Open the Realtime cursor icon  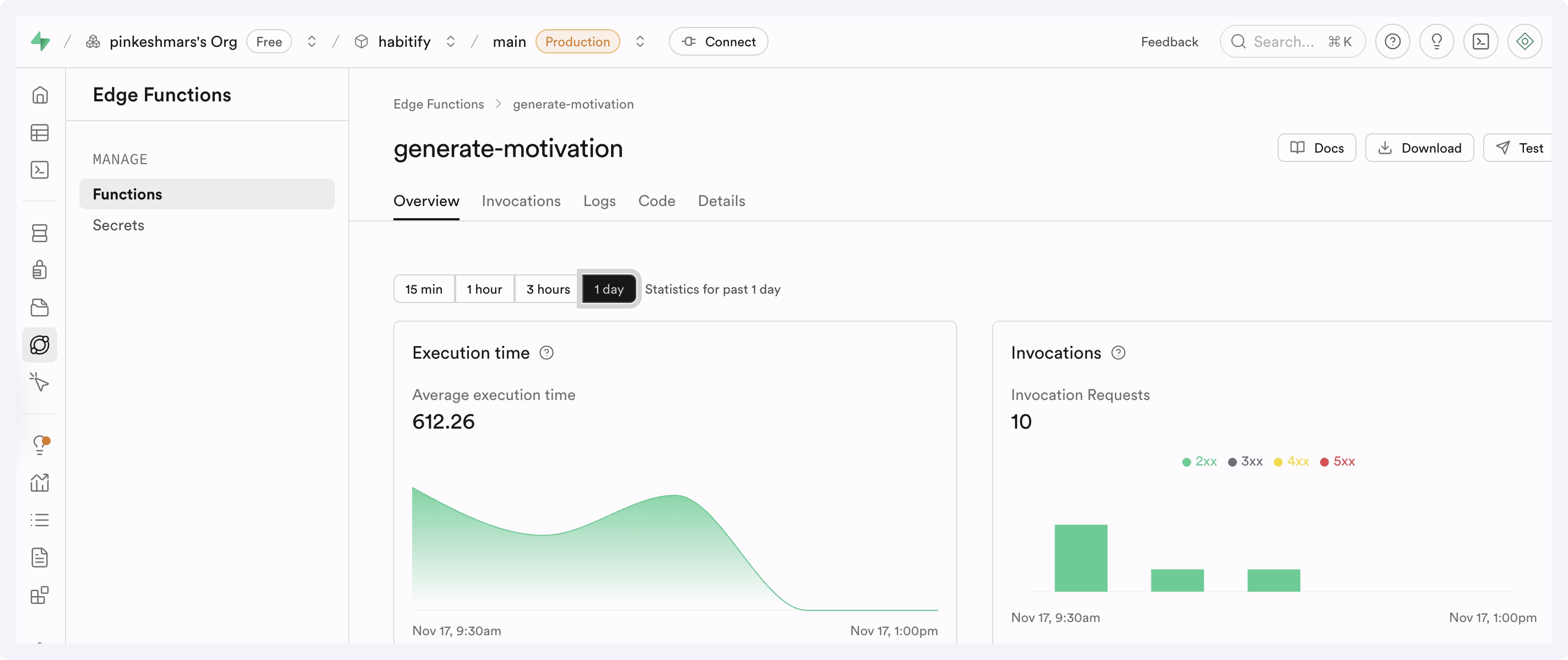coord(40,382)
